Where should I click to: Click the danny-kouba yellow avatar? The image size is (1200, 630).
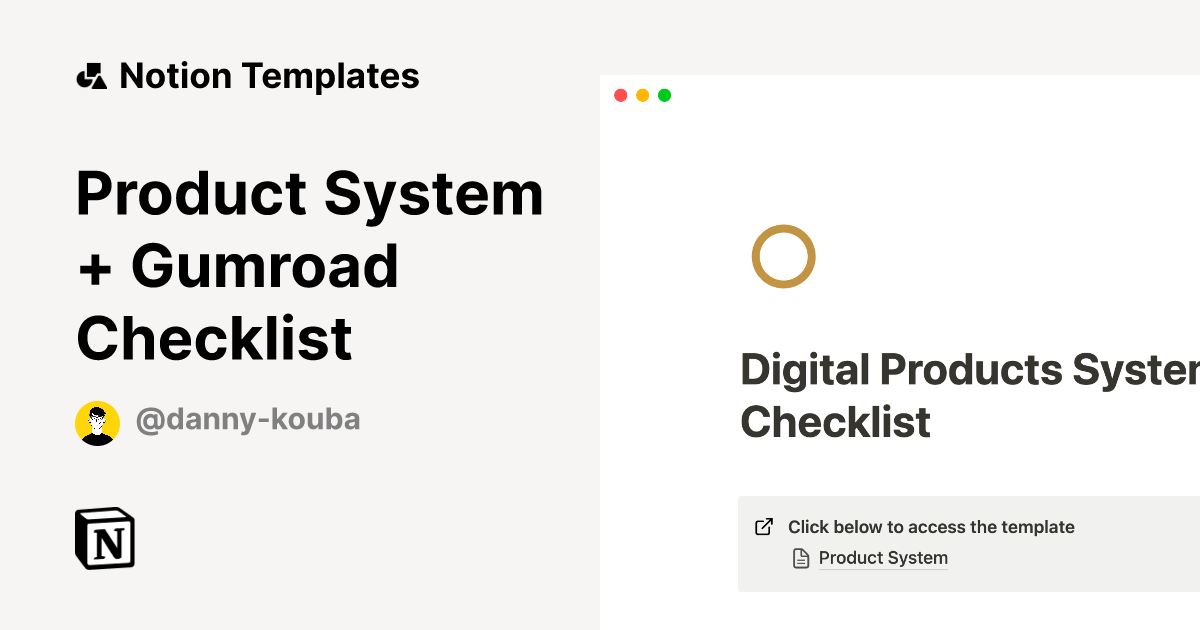pyautogui.click(x=97, y=423)
